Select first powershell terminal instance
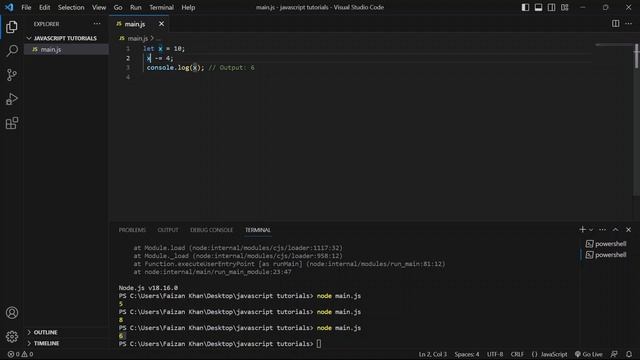The image size is (640, 360). [x=606, y=244]
